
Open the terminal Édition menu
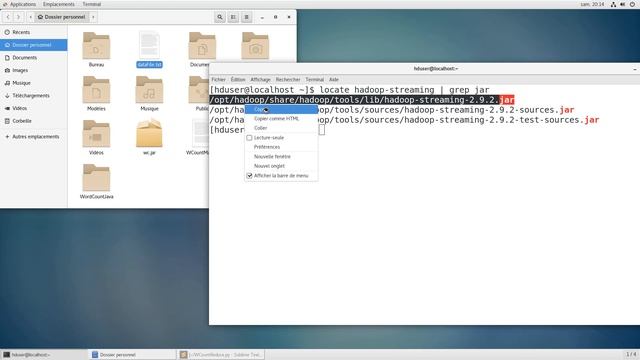(238, 80)
